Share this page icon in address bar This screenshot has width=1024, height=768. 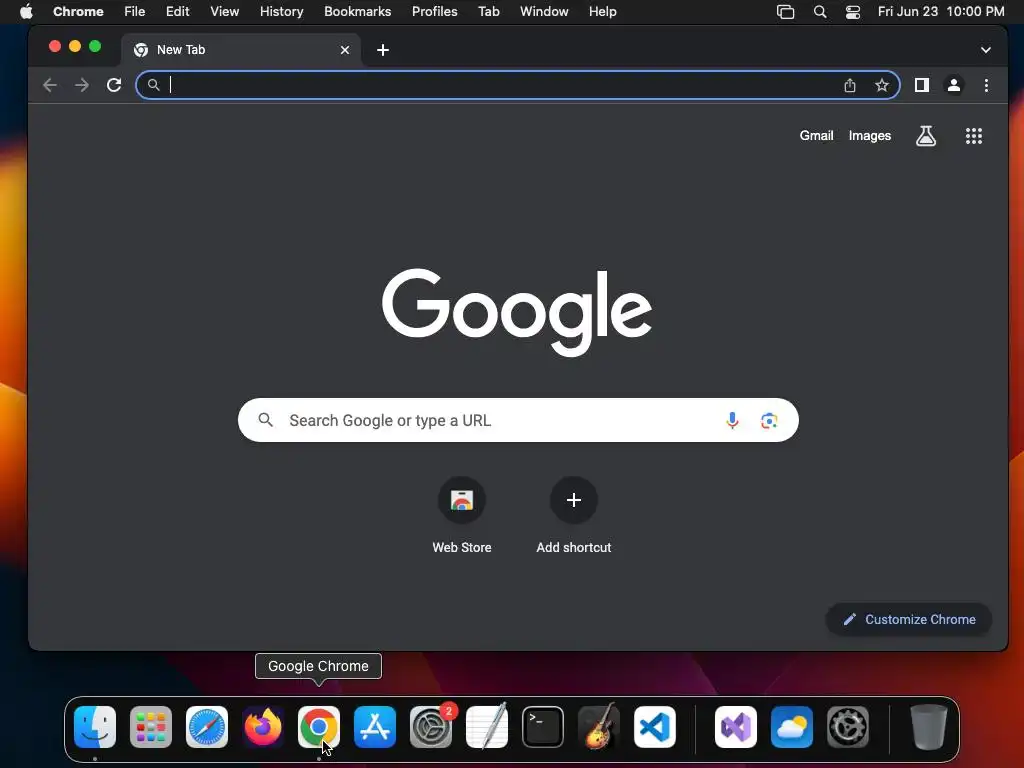pos(850,85)
